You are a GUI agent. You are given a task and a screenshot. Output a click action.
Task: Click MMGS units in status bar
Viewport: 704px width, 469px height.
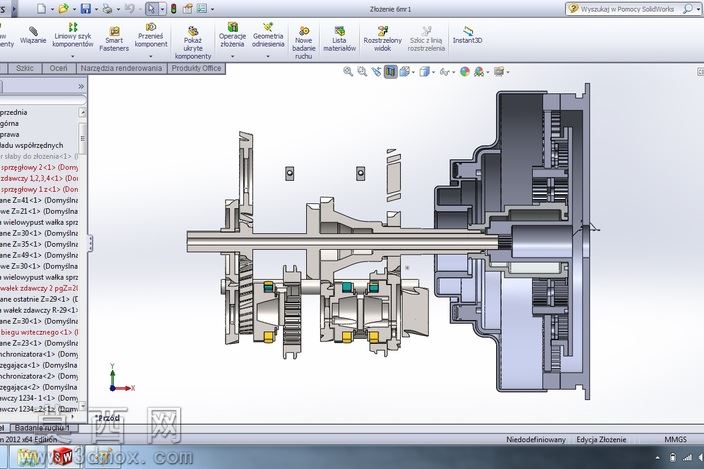tap(675, 439)
